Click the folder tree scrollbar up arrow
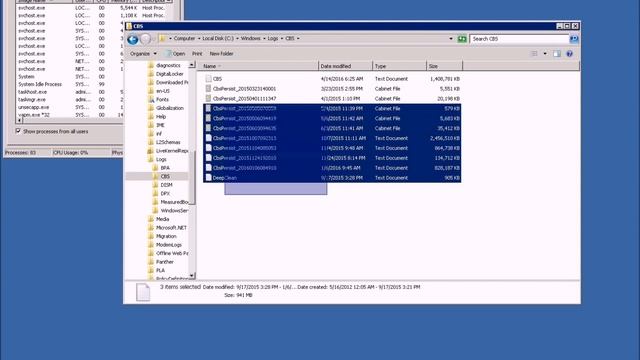Viewport: 640px width, 360px height. 191,65
